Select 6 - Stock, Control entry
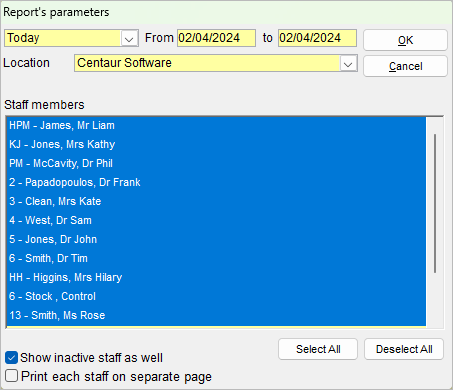The image size is (453, 390). [216, 297]
